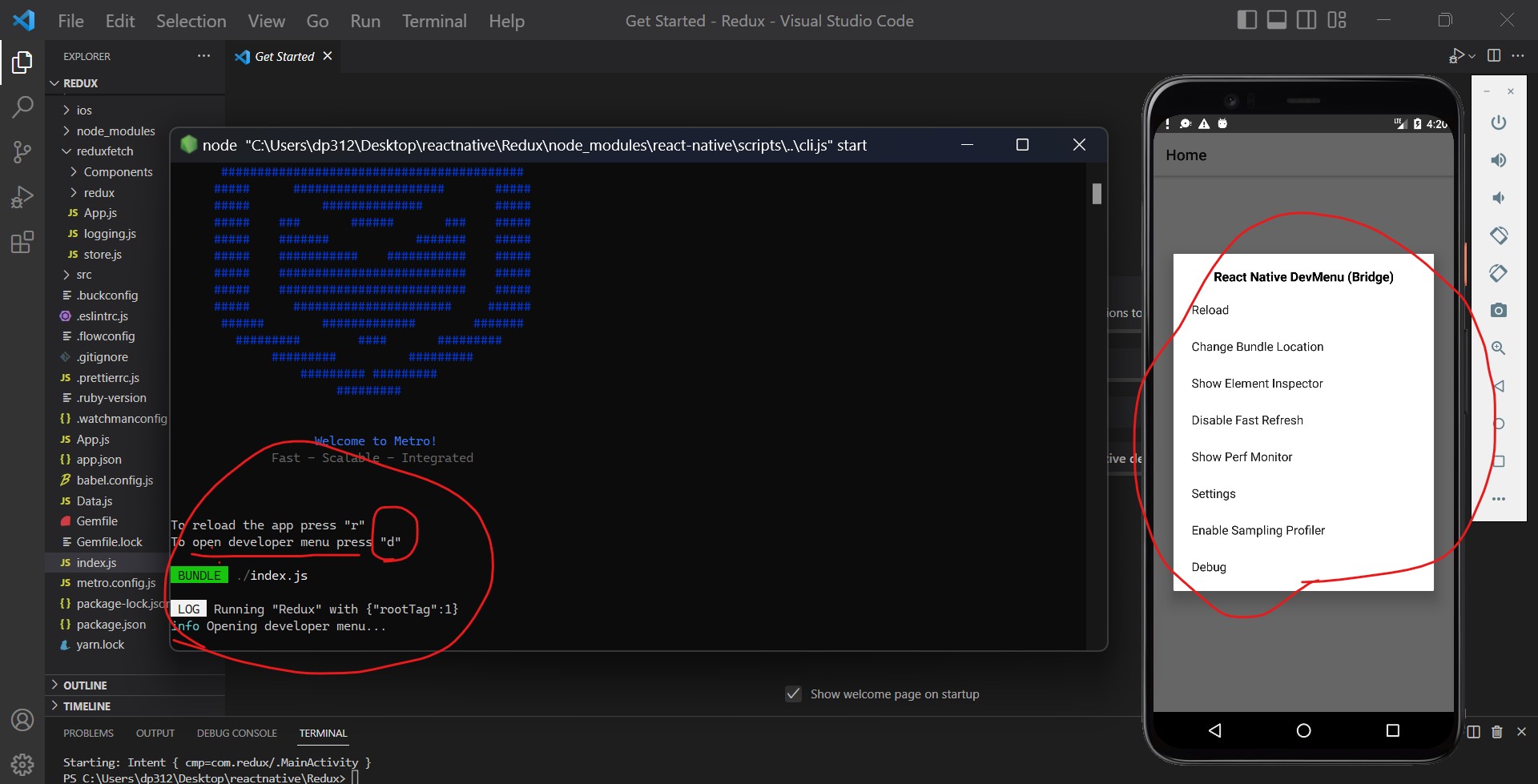Open Source Control view in activity bar

[22, 152]
